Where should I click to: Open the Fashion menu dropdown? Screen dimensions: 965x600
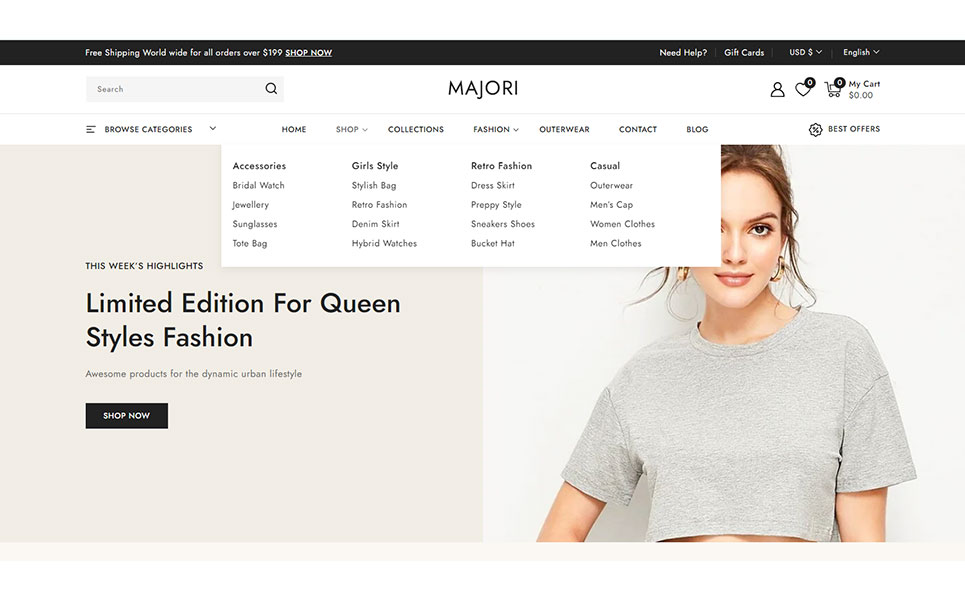[496, 129]
